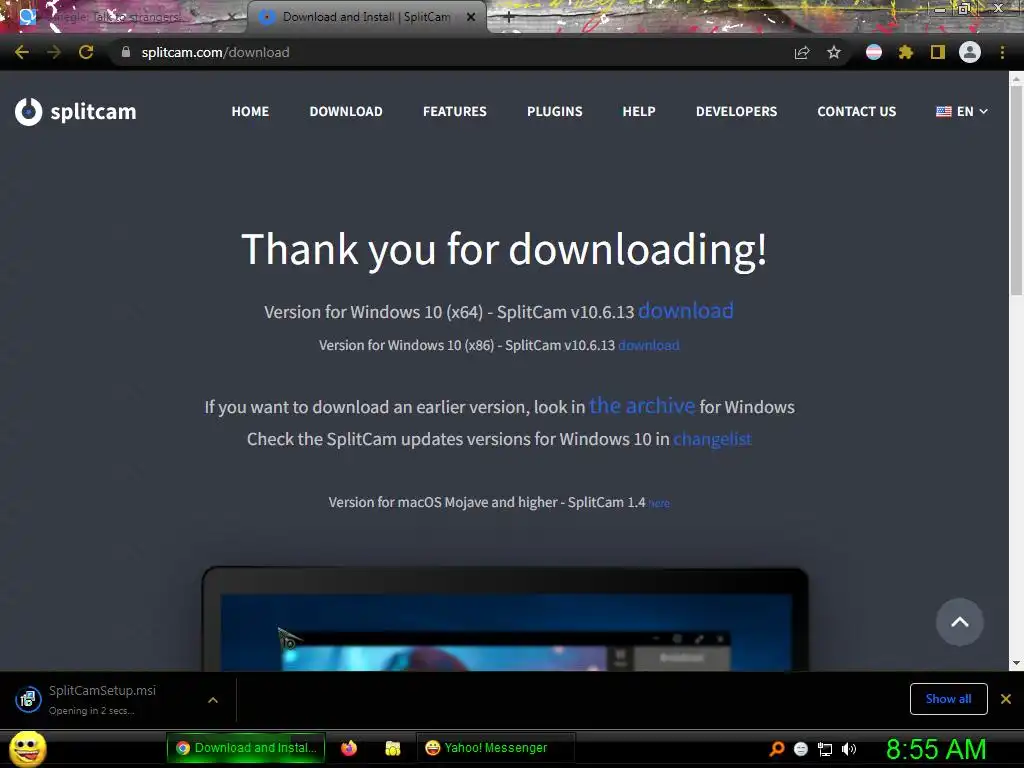
Task: Select the Download and Install taskbar button
Action: [247, 748]
